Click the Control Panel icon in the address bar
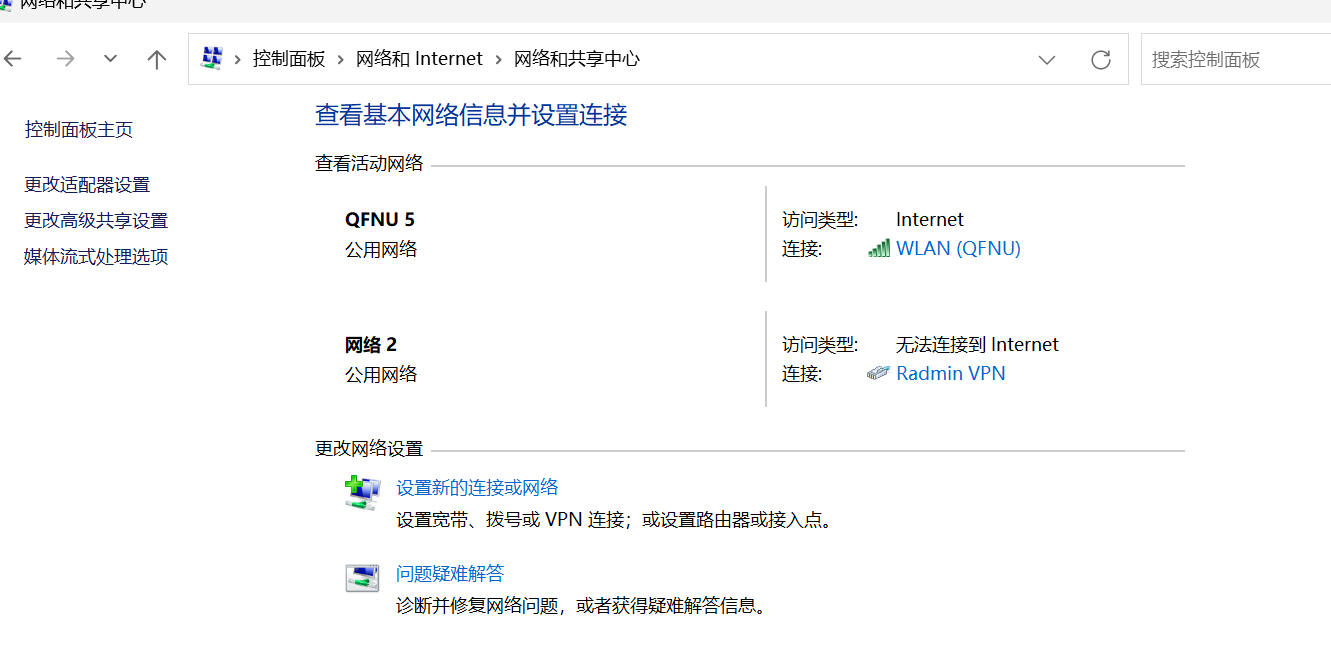Viewport: 1331px width, 657px height. point(212,58)
